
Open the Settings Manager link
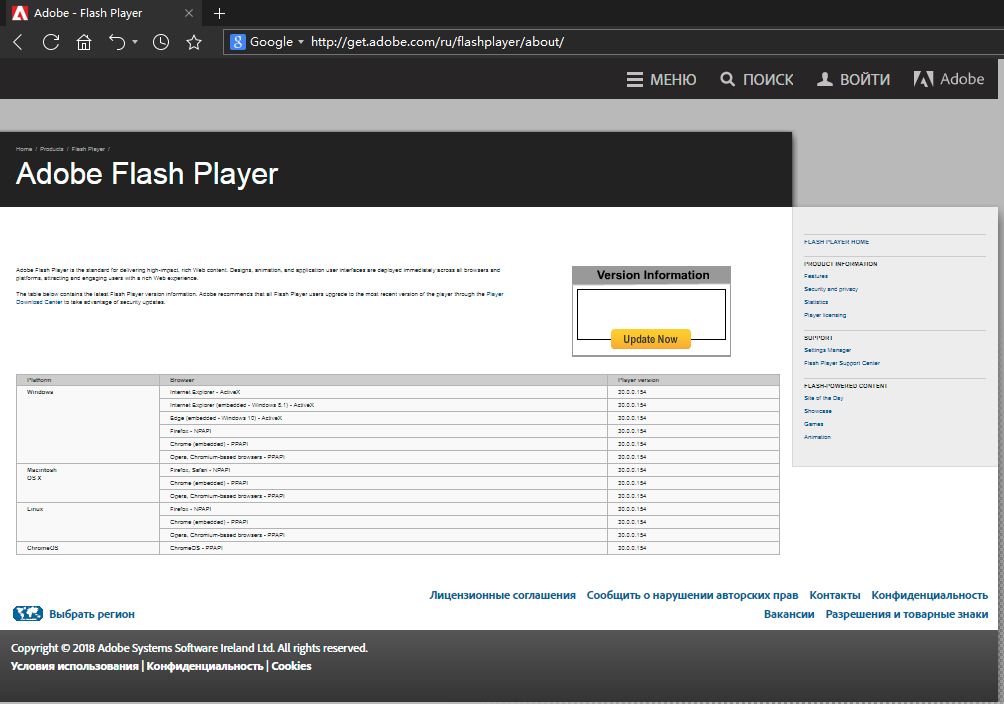coord(827,350)
